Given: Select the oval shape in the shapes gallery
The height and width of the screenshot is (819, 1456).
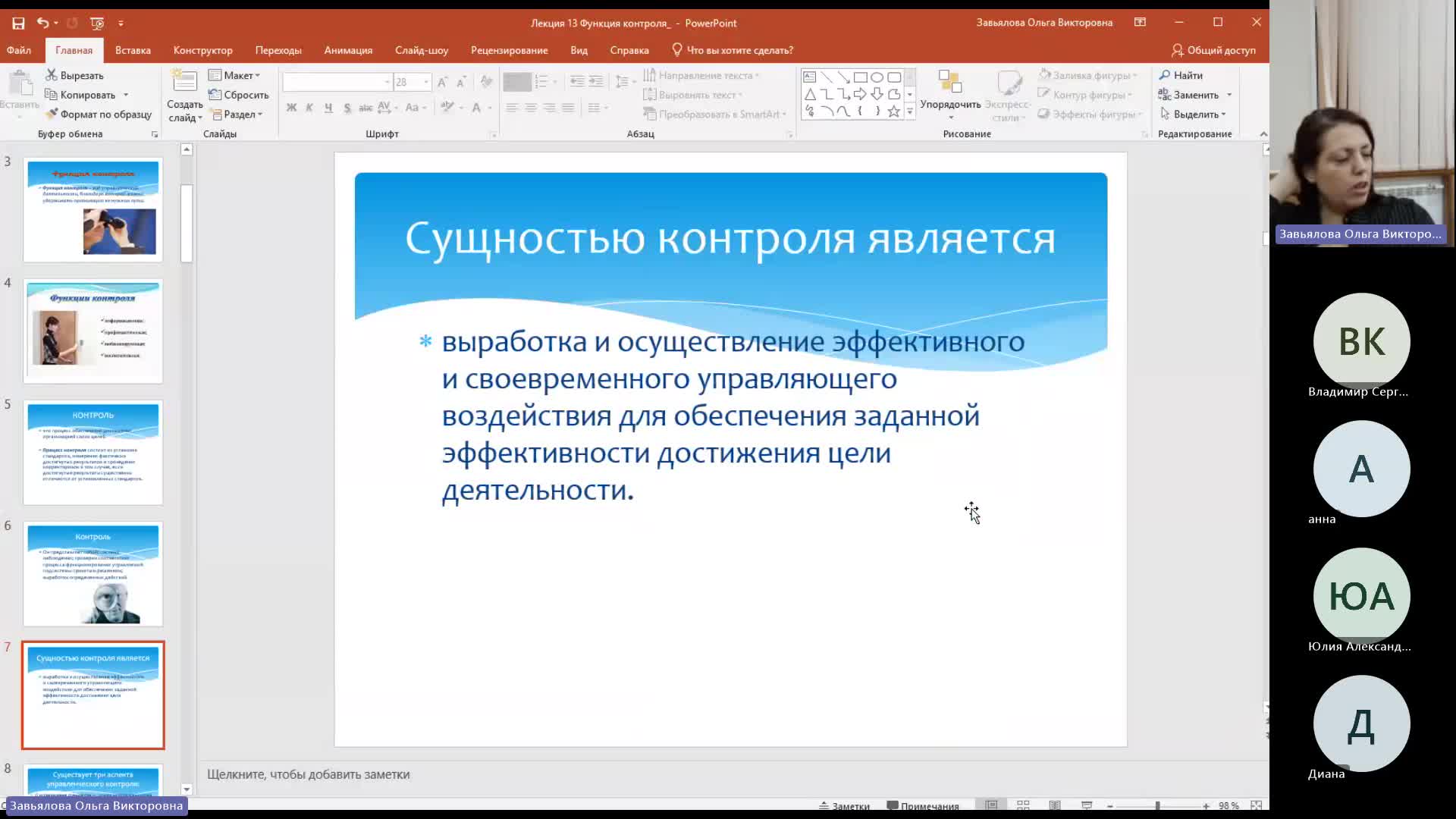Looking at the screenshot, I should [877, 77].
